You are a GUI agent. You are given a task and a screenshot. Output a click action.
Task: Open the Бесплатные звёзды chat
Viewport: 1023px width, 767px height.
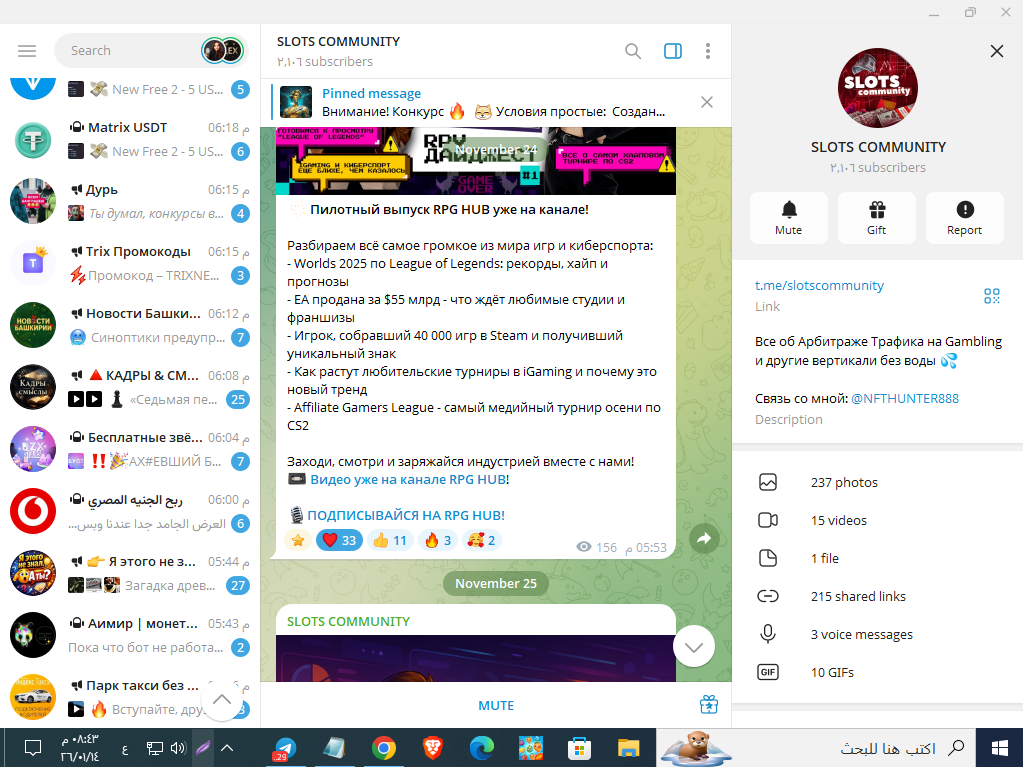[130, 449]
